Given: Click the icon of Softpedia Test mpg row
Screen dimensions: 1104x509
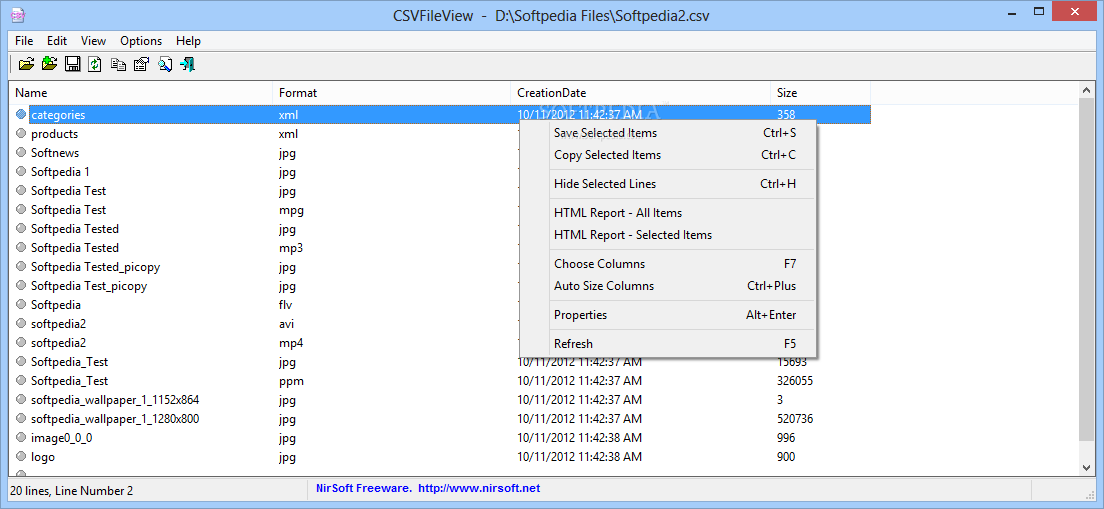Looking at the screenshot, I should tap(20, 209).
